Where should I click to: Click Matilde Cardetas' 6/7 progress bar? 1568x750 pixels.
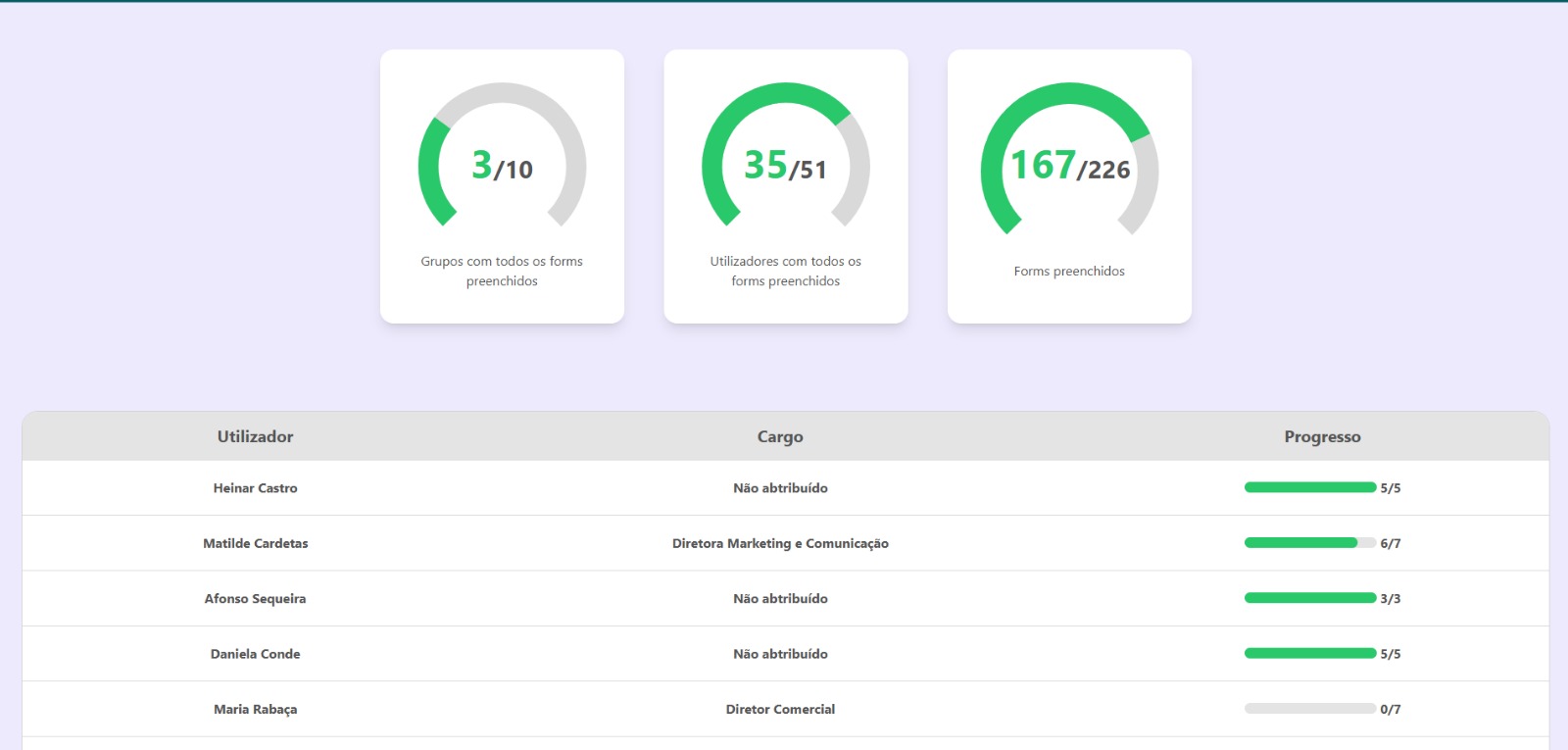1309,543
